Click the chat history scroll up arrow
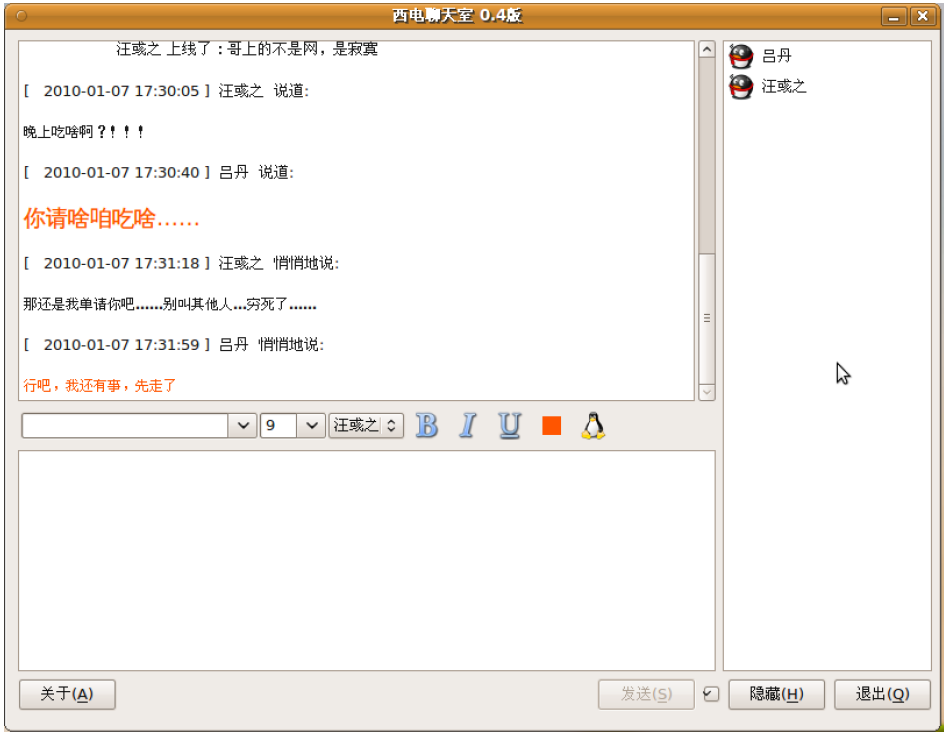 pyautogui.click(x=706, y=49)
